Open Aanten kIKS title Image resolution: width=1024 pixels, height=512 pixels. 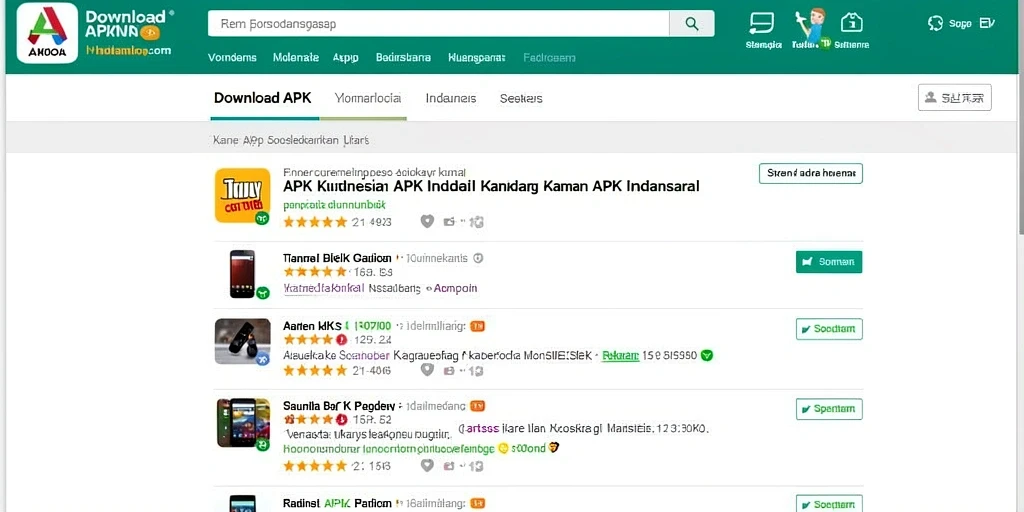coord(311,325)
